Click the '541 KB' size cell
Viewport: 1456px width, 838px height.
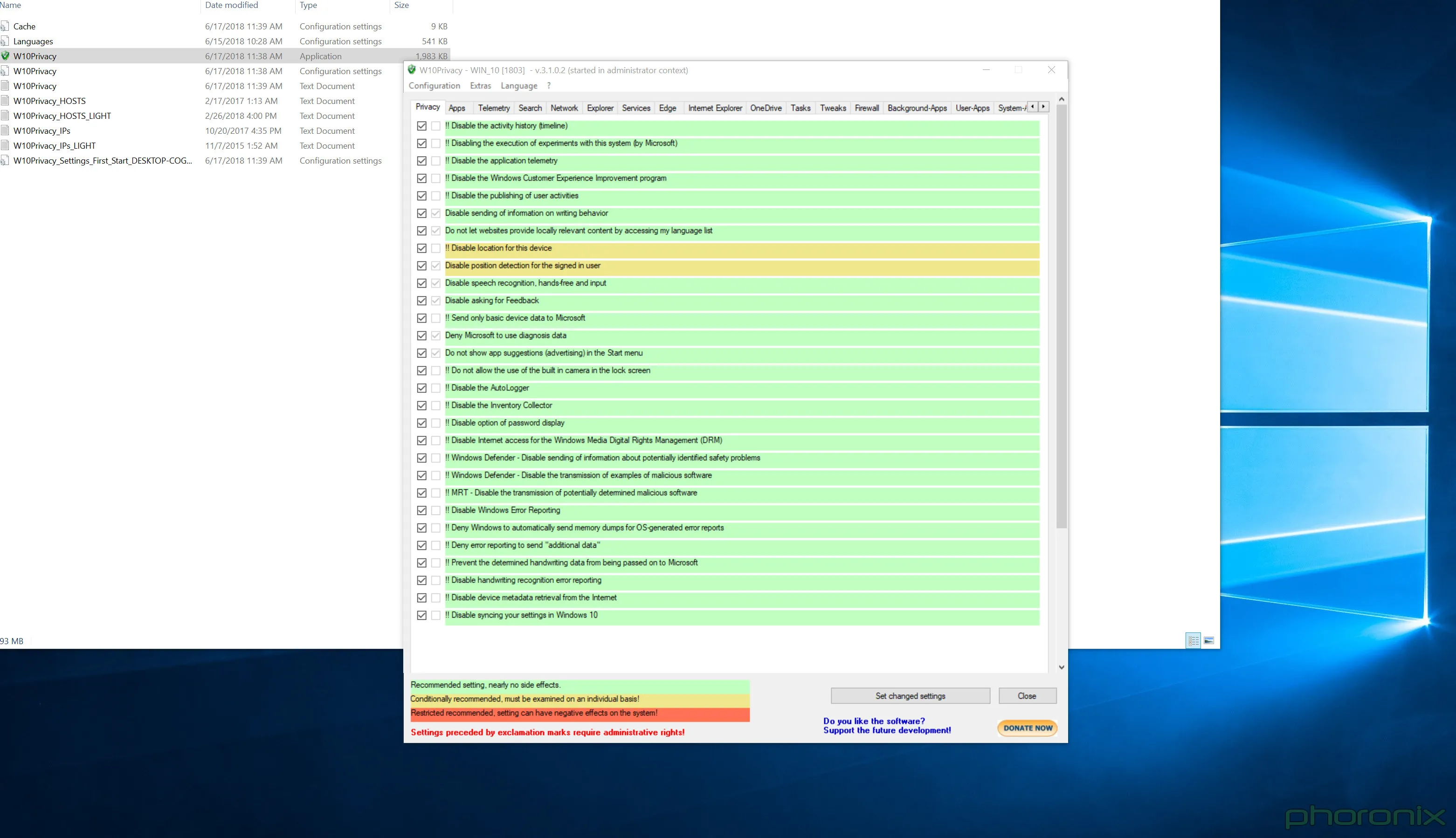pos(434,41)
